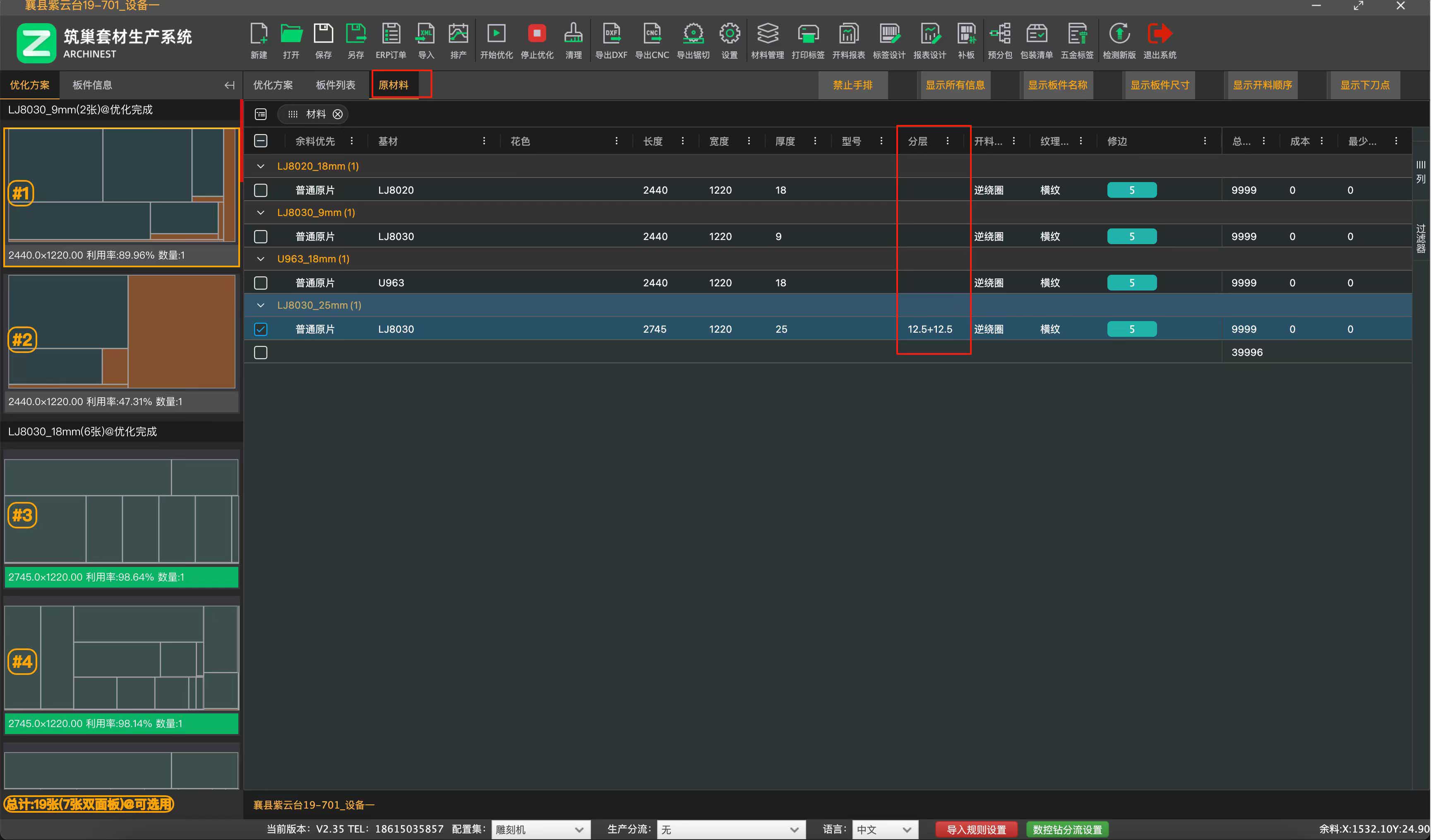Collapse the LJ8030_9mm (1) group
The height and width of the screenshot is (840, 1431).
pyautogui.click(x=261, y=213)
